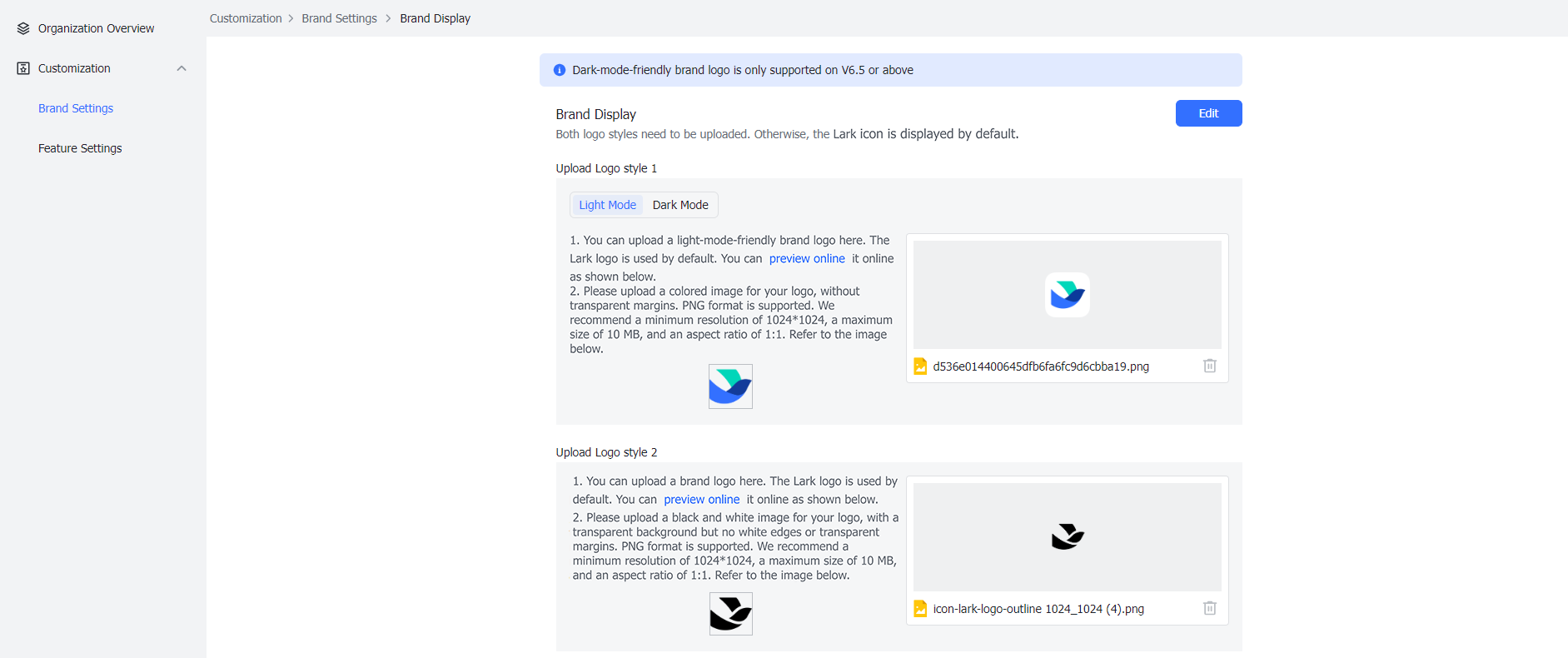Click the Brand Display section heading
This screenshot has height=658, width=1568.
point(596,114)
